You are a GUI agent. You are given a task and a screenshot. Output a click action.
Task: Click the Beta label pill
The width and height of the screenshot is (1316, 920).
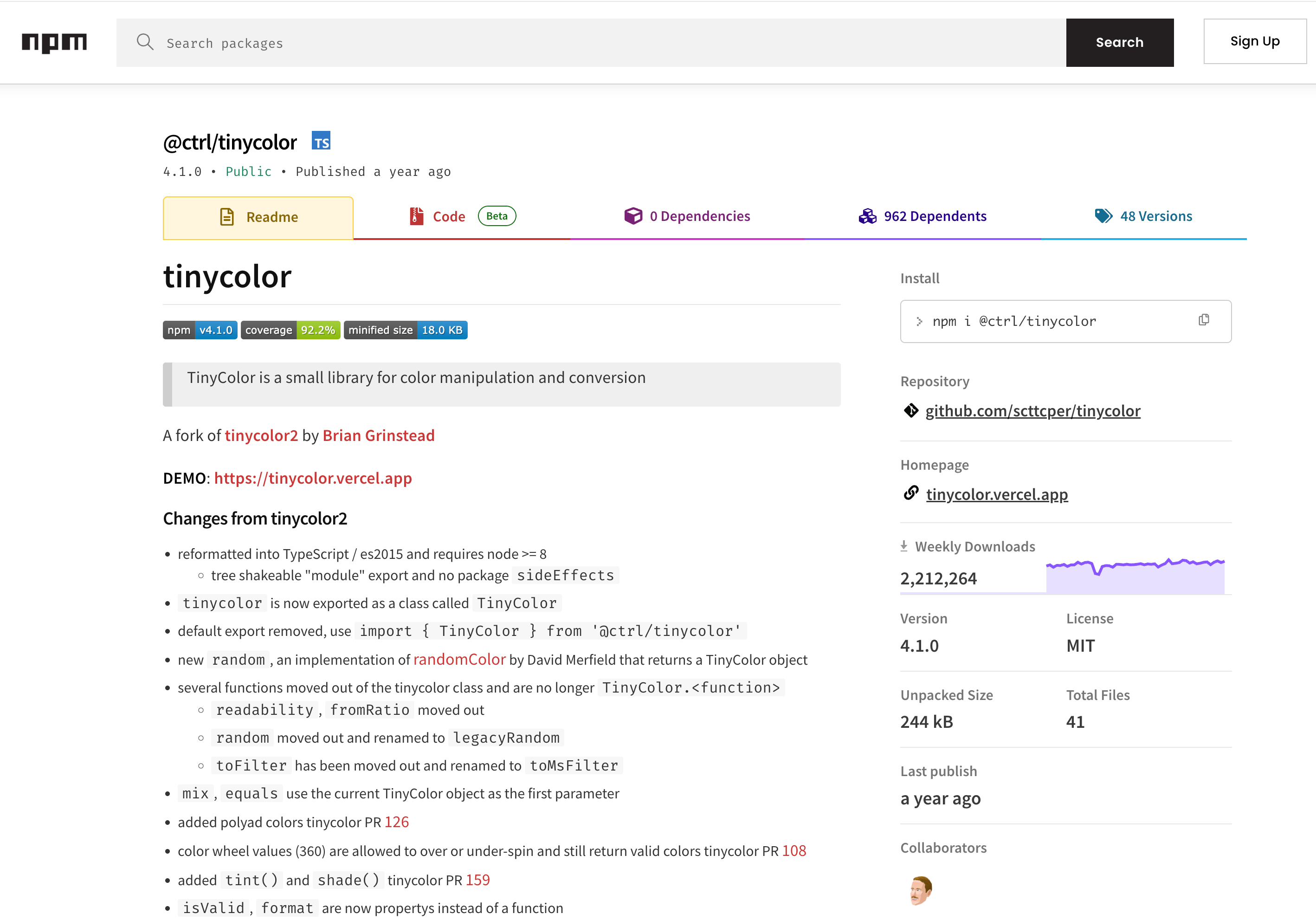tap(497, 216)
